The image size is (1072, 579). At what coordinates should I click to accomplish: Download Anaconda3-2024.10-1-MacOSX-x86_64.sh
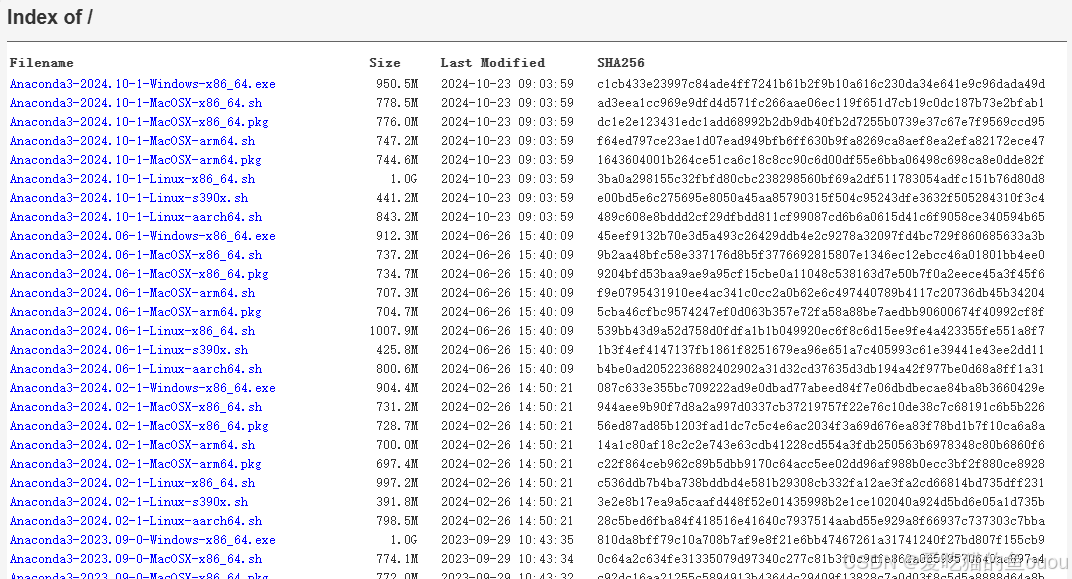135,103
